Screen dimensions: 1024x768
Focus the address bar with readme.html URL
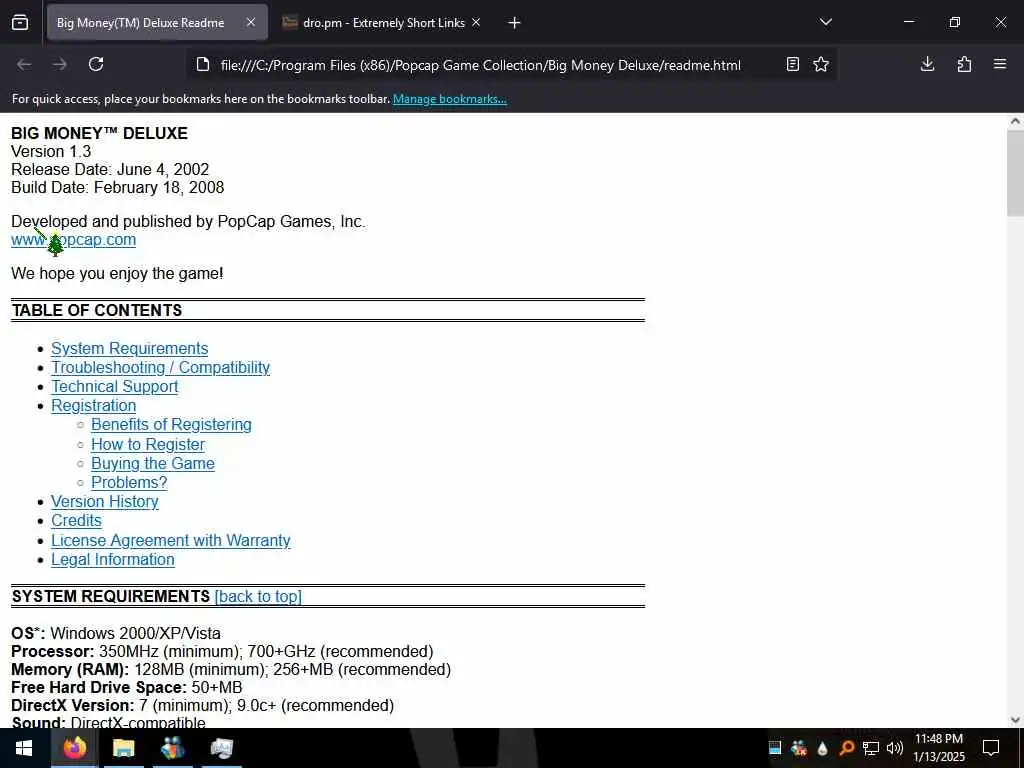[481, 65]
